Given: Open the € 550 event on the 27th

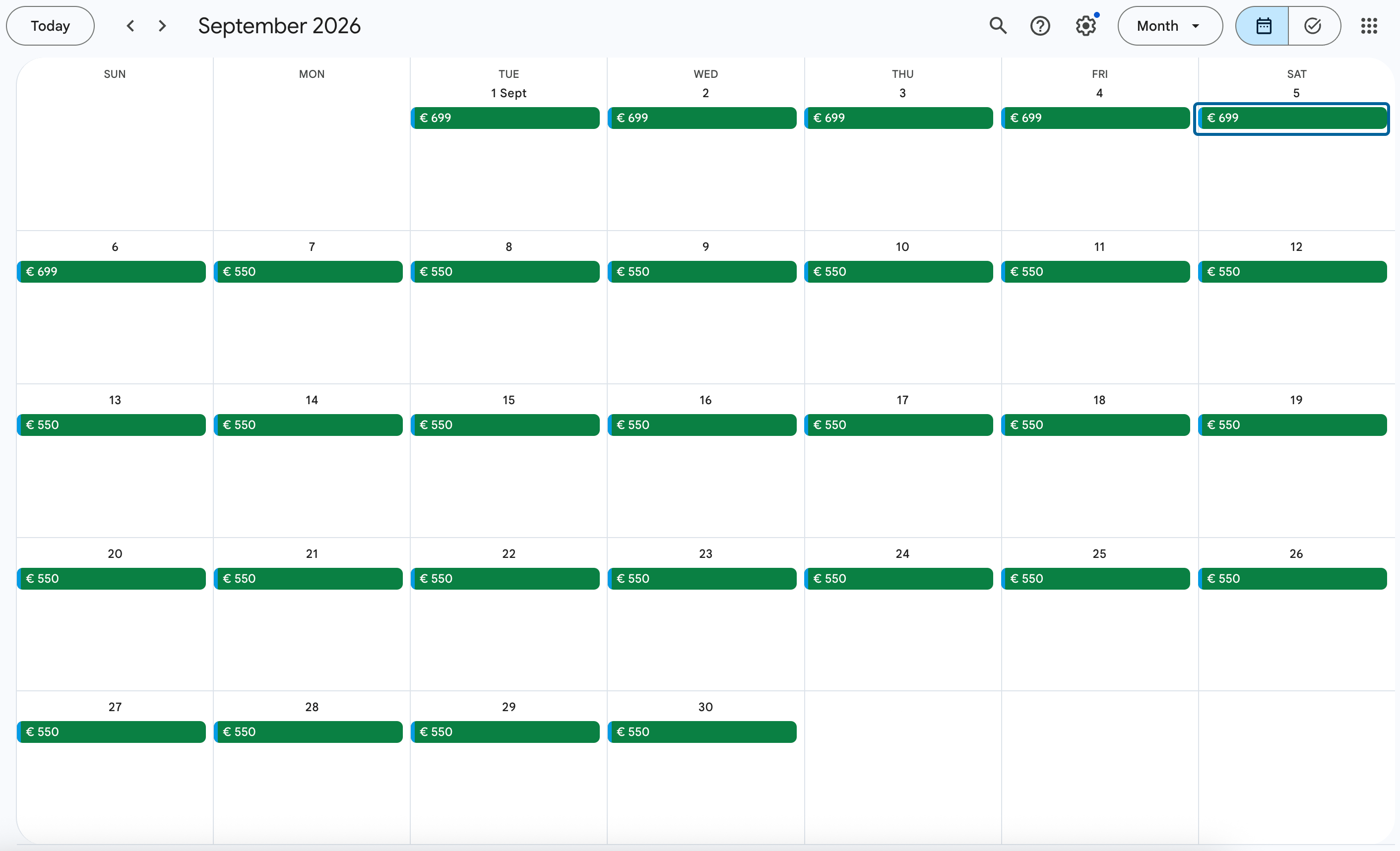Looking at the screenshot, I should click(111, 731).
